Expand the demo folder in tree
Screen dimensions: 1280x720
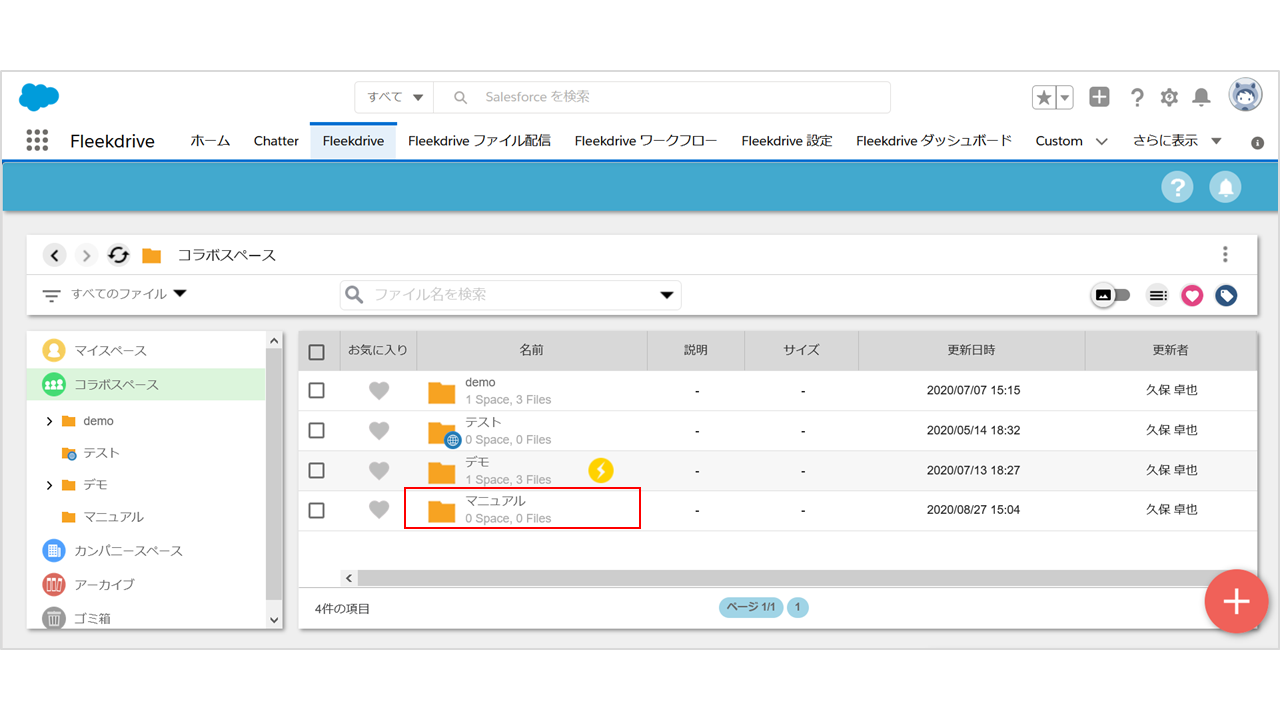pyautogui.click(x=50, y=421)
